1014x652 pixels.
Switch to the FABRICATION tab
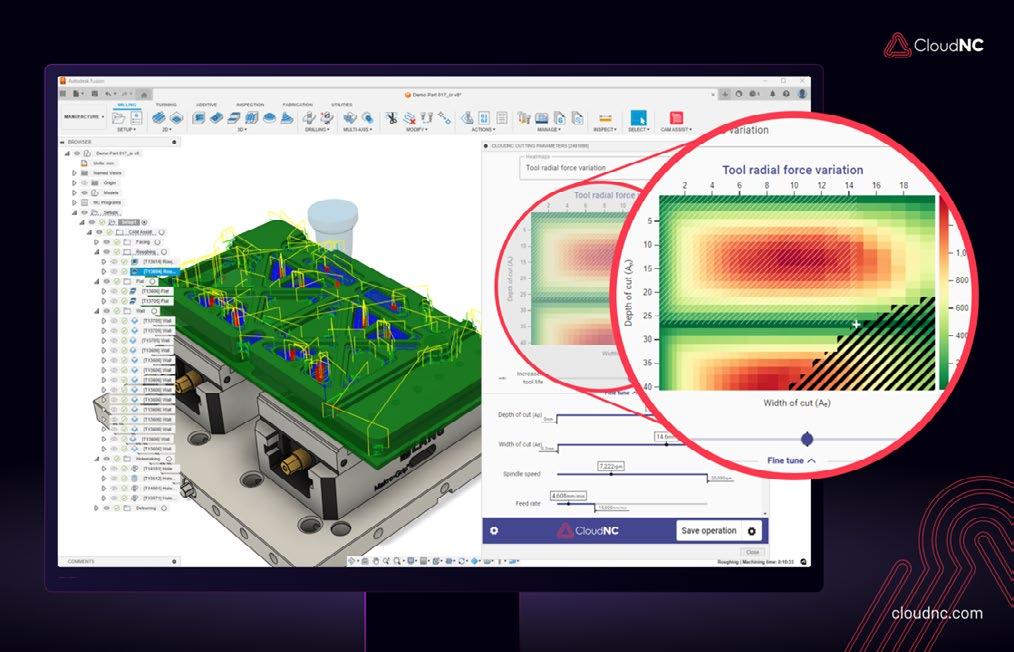tap(297, 105)
